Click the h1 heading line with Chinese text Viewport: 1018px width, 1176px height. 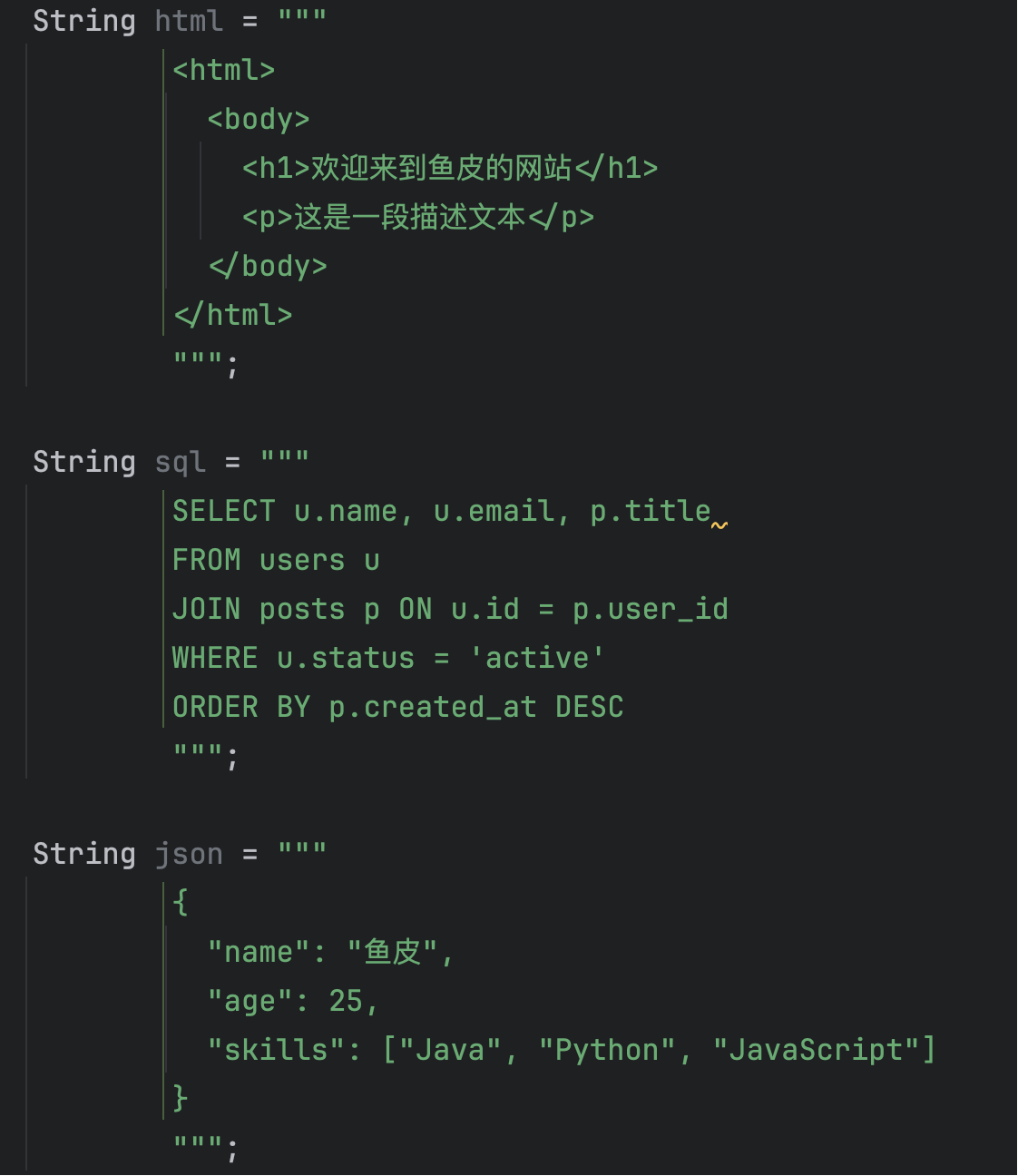(449, 168)
